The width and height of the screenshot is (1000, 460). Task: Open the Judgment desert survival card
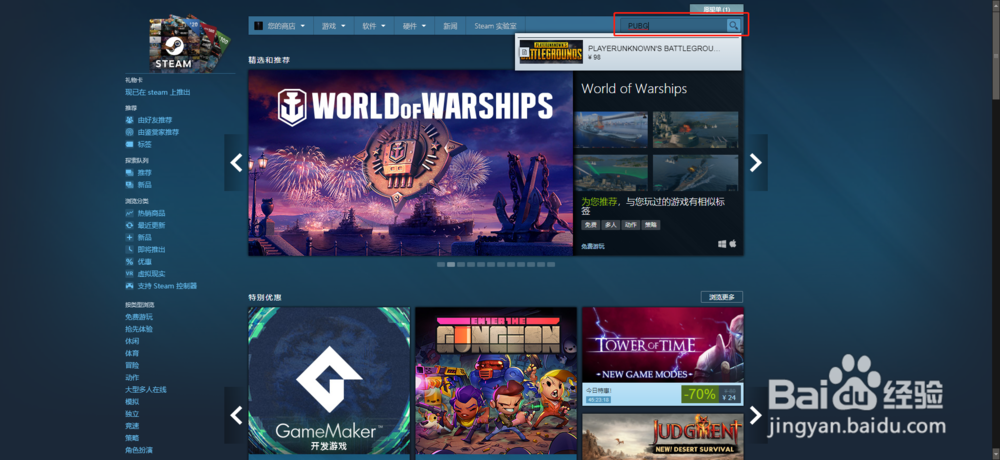coord(663,436)
